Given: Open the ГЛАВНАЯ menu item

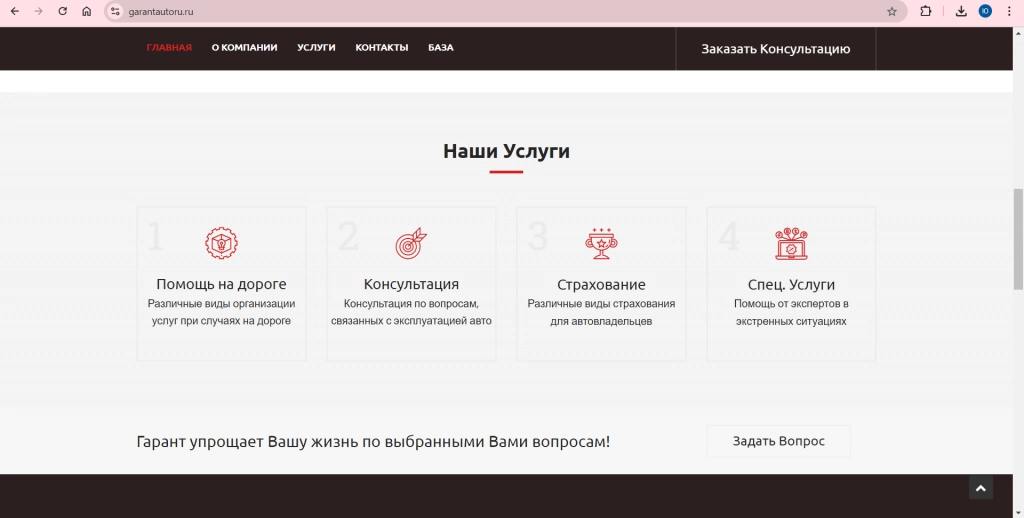Looking at the screenshot, I should (168, 48).
